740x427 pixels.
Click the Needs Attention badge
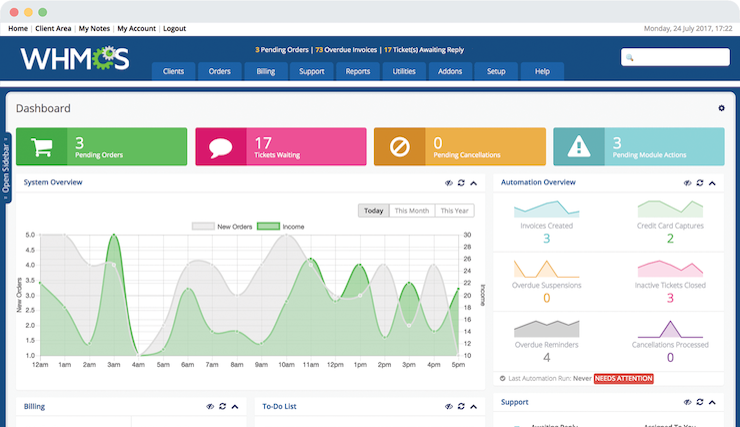coord(623,379)
